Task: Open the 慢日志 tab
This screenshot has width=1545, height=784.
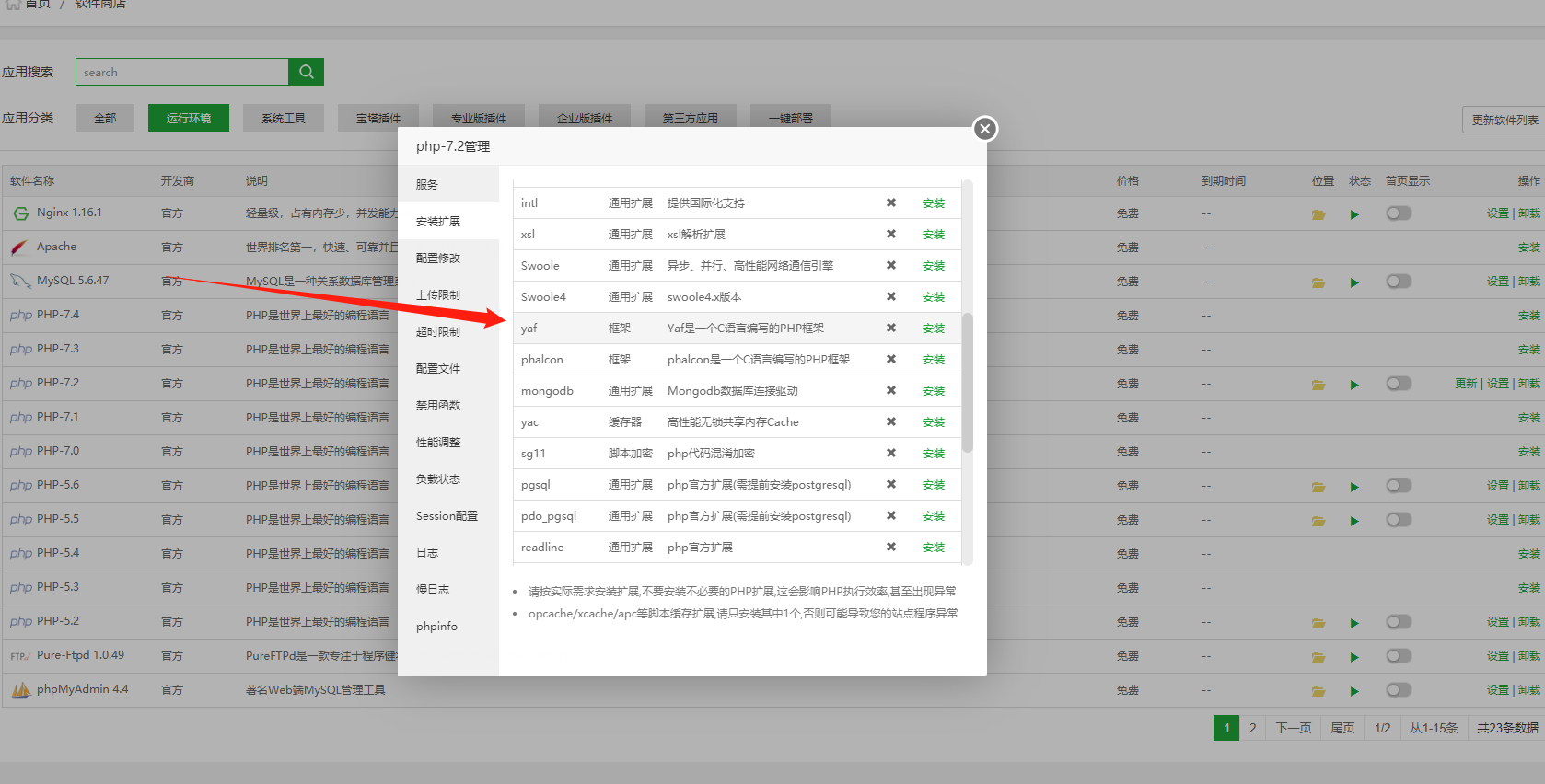Action: click(448, 589)
